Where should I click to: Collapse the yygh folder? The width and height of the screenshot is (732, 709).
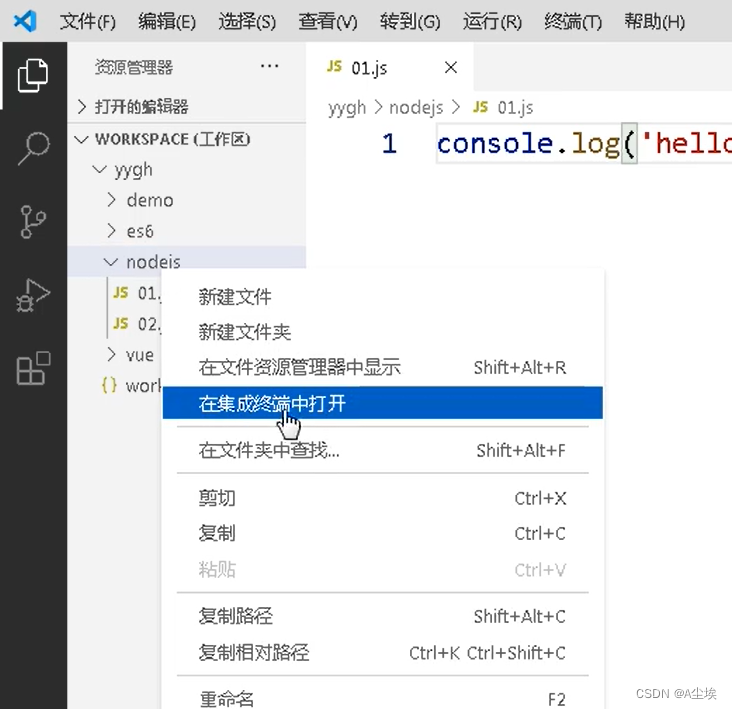click(187, 169)
